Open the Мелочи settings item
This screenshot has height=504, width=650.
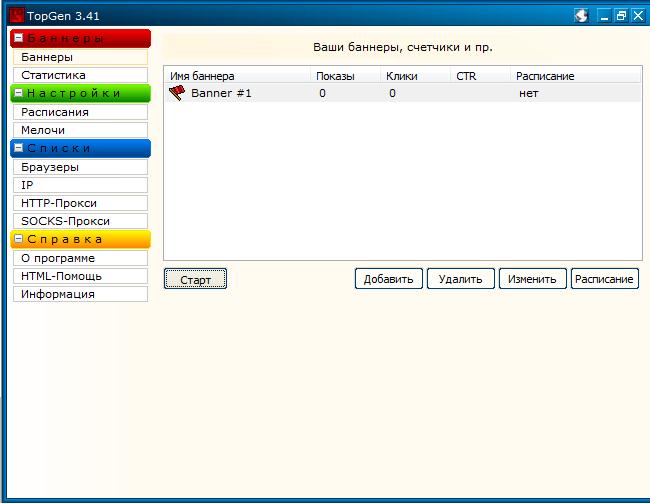80,130
